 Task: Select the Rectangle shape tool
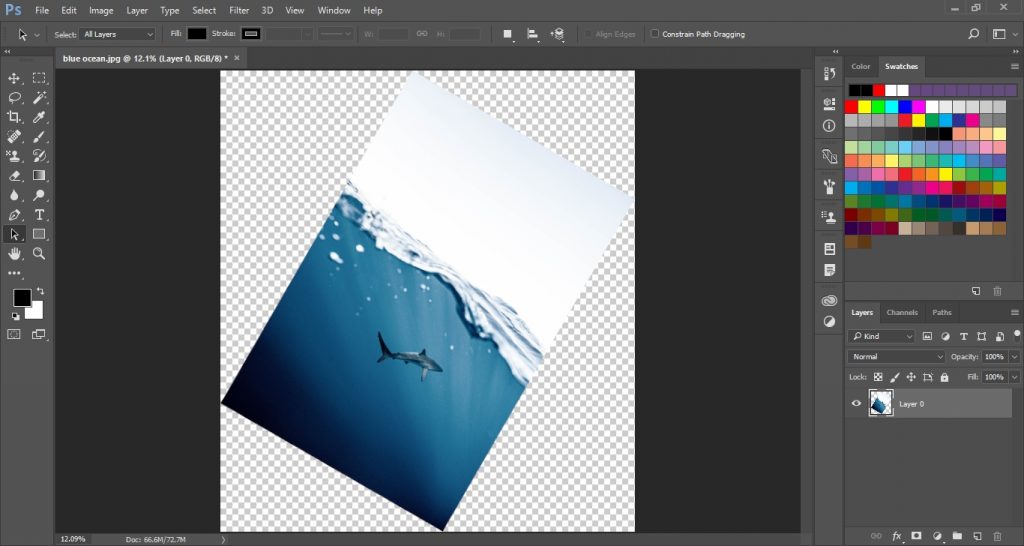click(39, 234)
